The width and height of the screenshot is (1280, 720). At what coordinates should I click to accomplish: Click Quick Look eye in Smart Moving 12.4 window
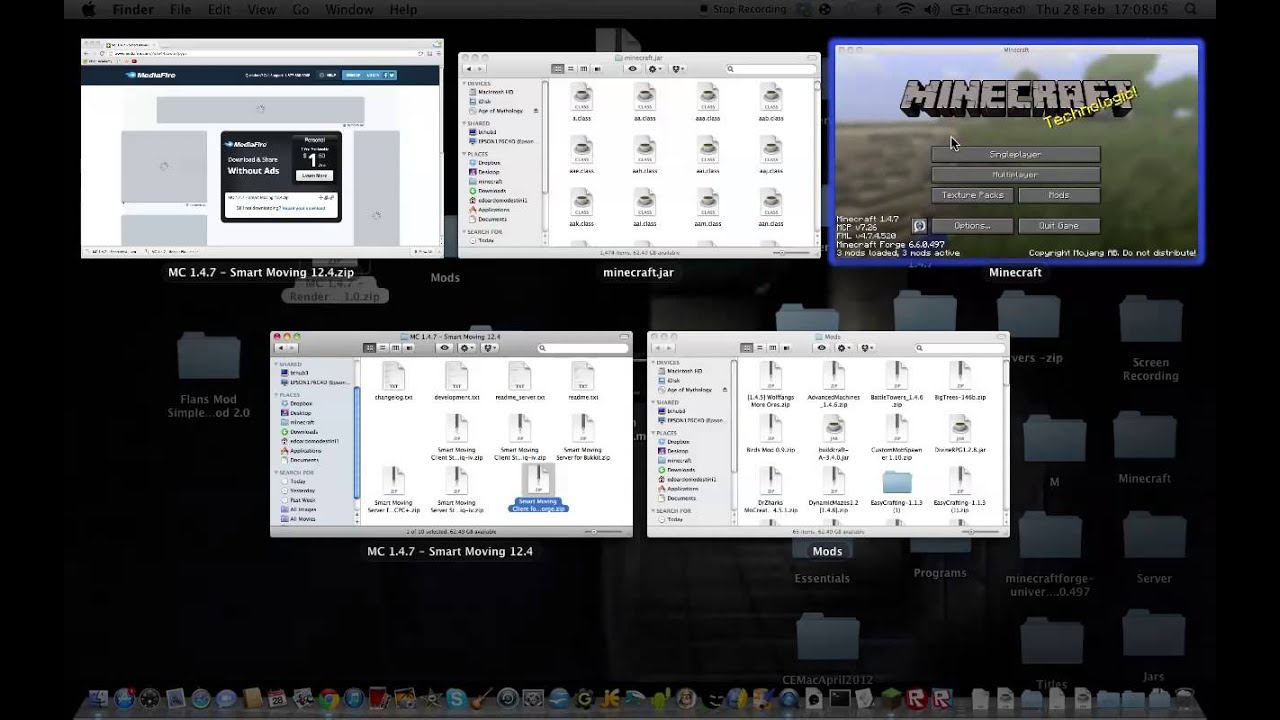(x=445, y=348)
